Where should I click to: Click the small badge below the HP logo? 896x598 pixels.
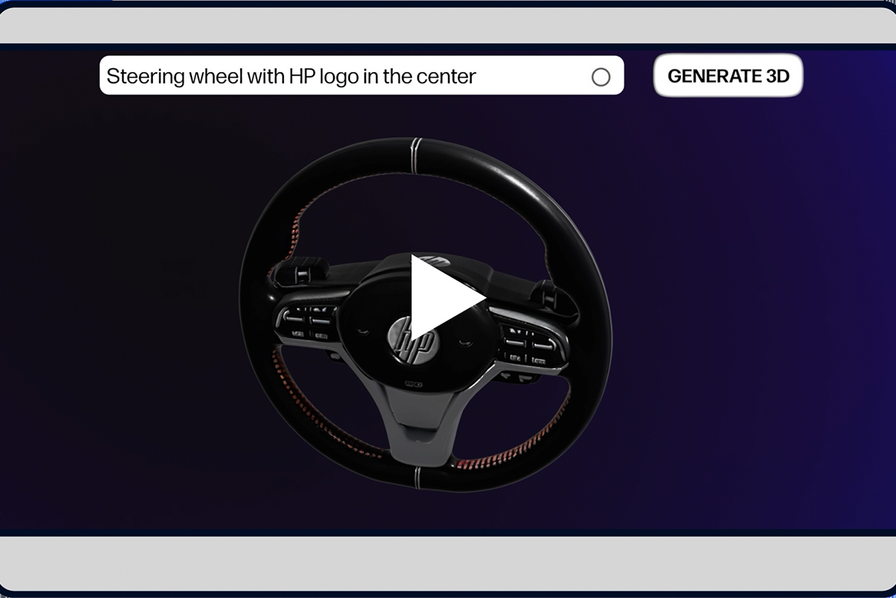pos(414,383)
